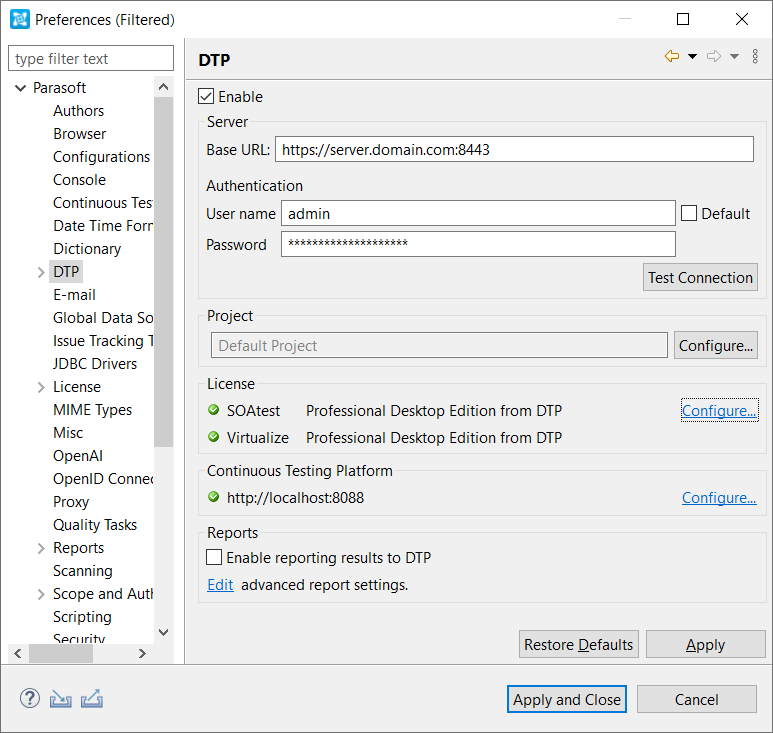Image resolution: width=773 pixels, height=733 pixels.
Task: Open the Dictionary preferences page
Action: [x=87, y=249]
